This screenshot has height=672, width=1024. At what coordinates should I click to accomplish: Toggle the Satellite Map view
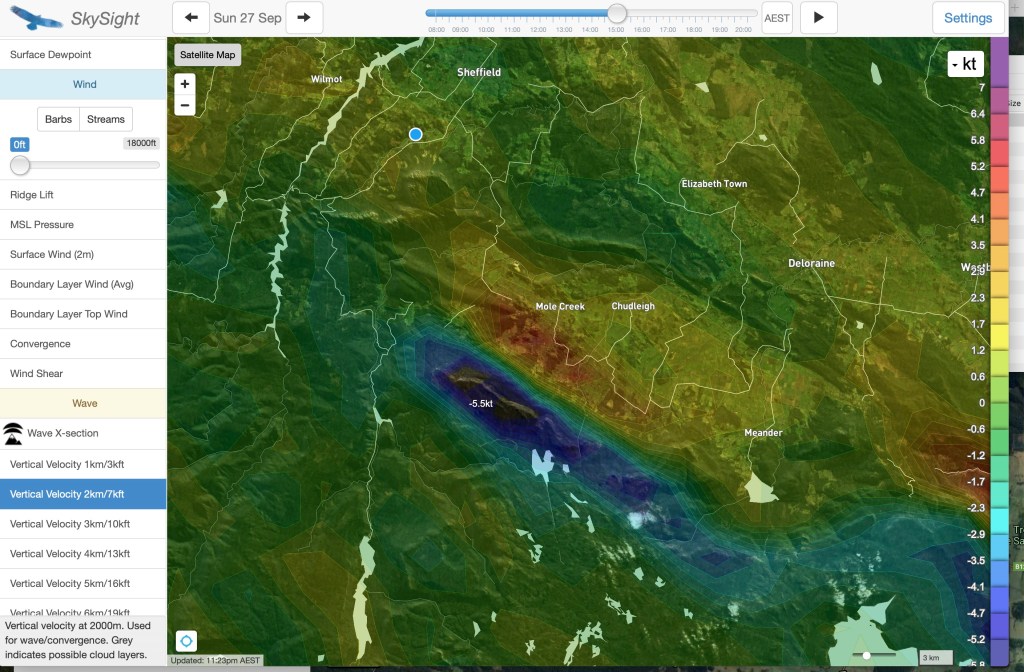click(x=207, y=55)
